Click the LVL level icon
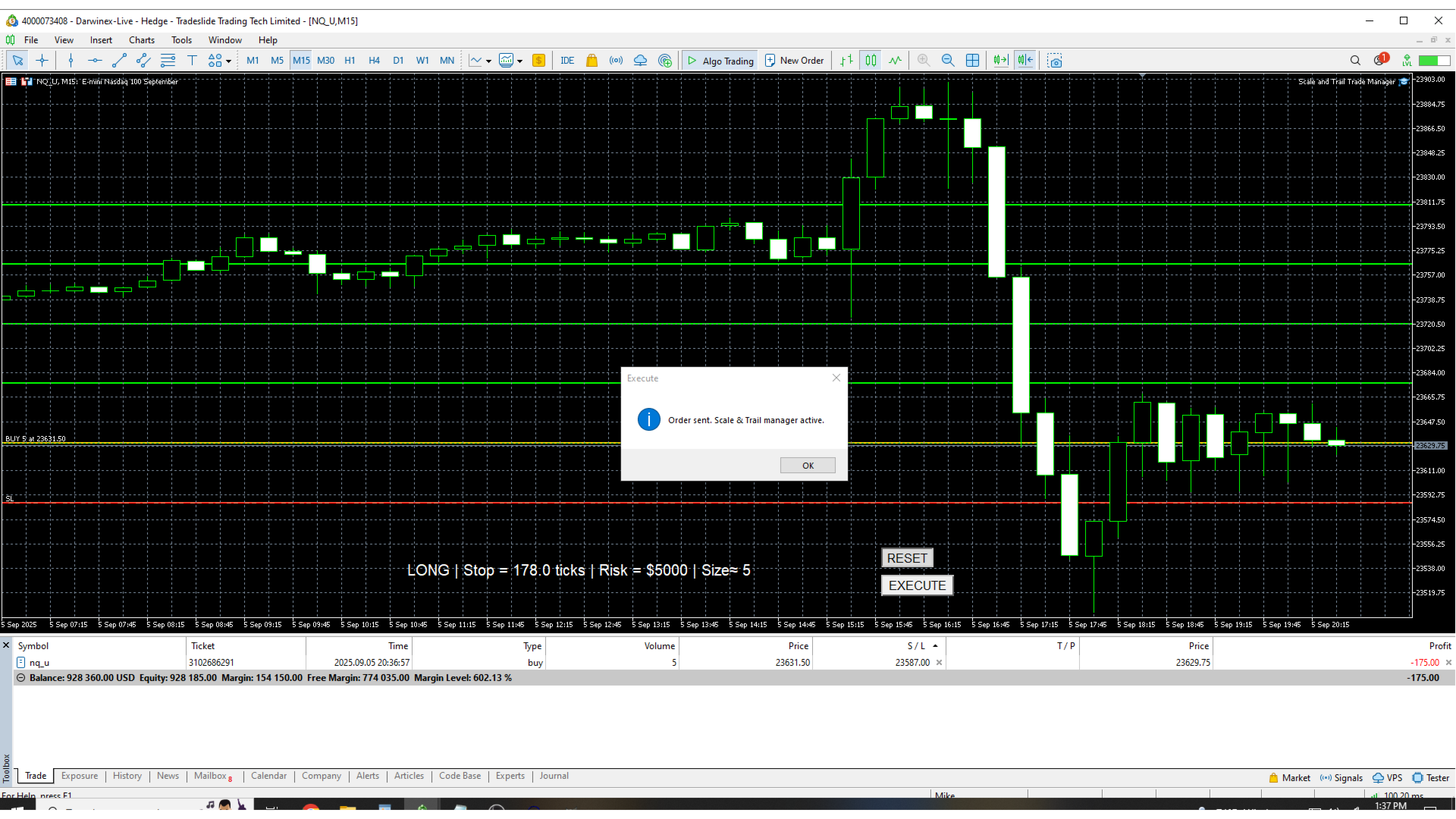1456x819 pixels. click(1407, 61)
